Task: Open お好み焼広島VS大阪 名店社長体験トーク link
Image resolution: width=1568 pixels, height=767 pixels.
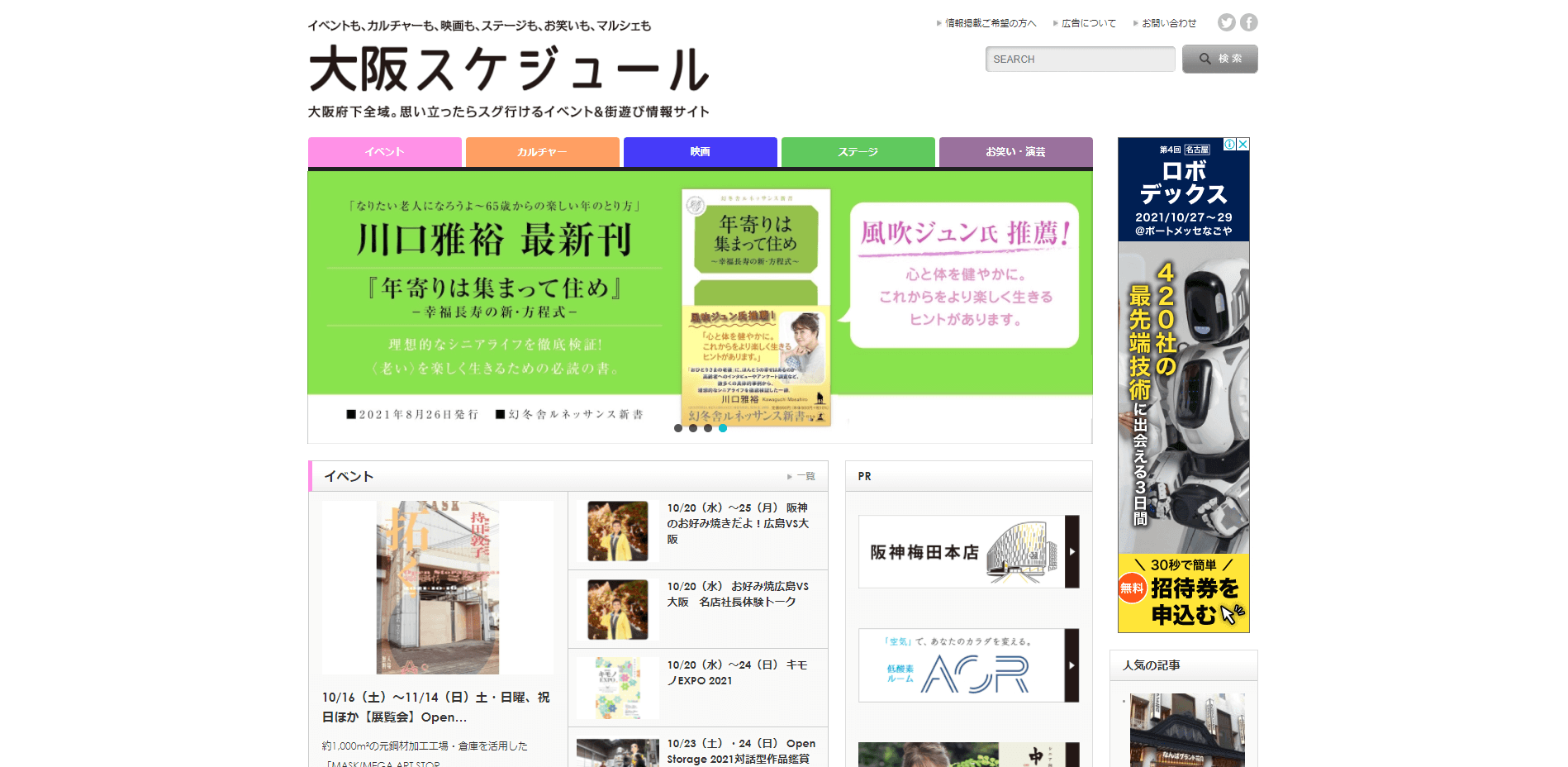Action: (x=738, y=594)
